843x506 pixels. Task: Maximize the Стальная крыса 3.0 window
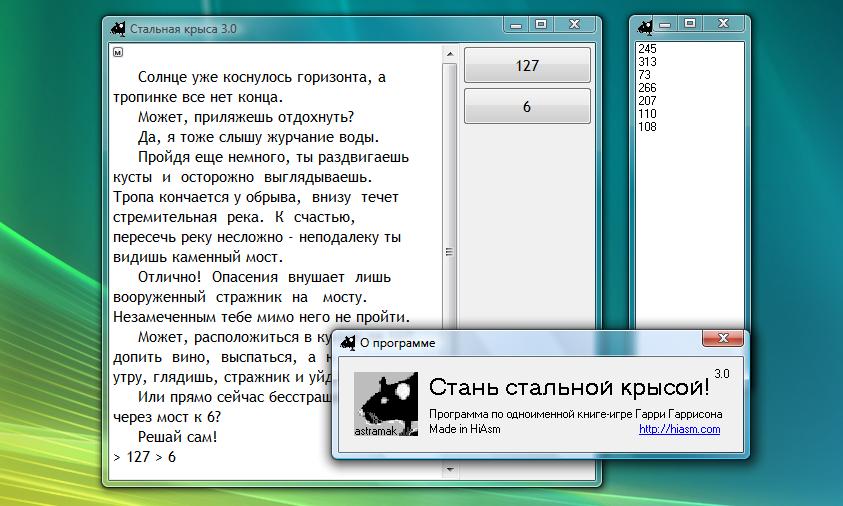tap(541, 24)
